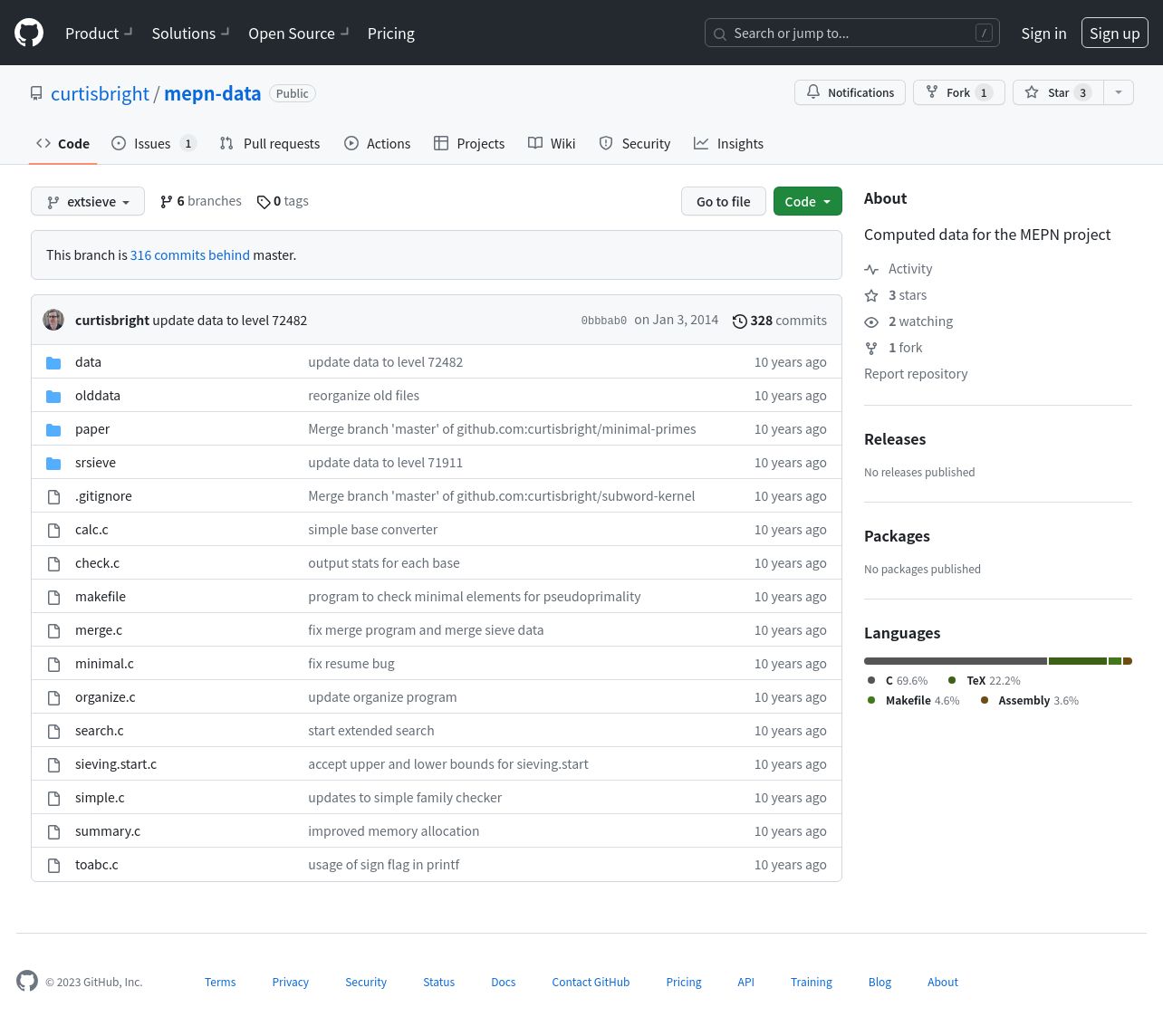
Task: Click the Terms link in footer
Action: click(x=220, y=982)
